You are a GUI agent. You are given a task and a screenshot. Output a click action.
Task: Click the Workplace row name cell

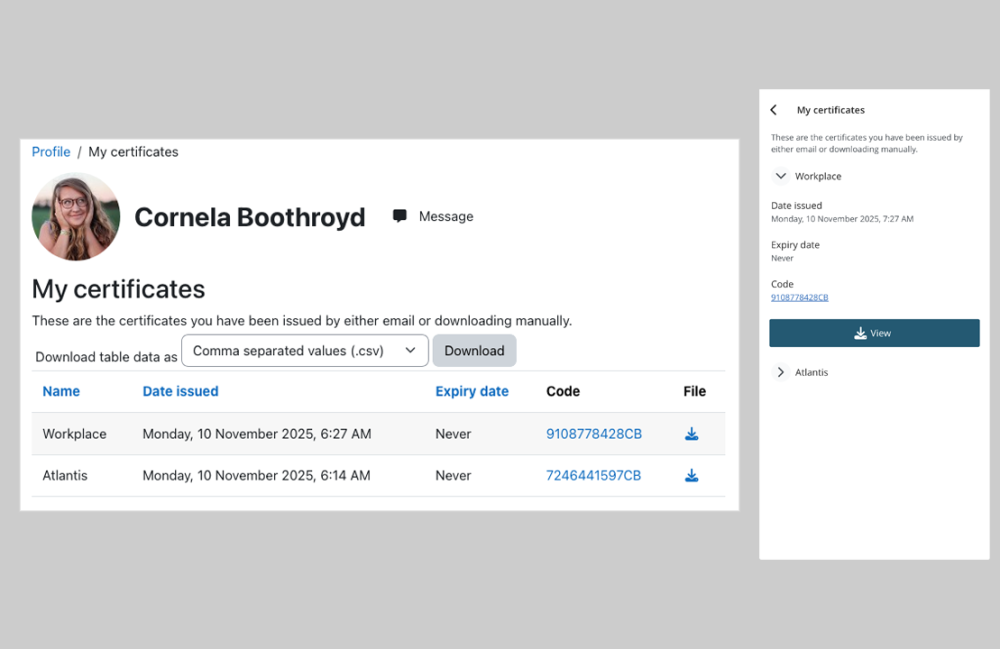pyautogui.click(x=74, y=434)
